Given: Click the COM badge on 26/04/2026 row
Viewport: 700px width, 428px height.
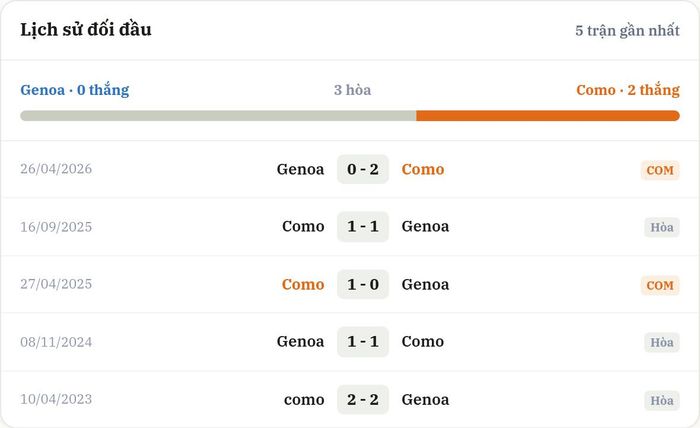Looking at the screenshot, I should [x=660, y=170].
